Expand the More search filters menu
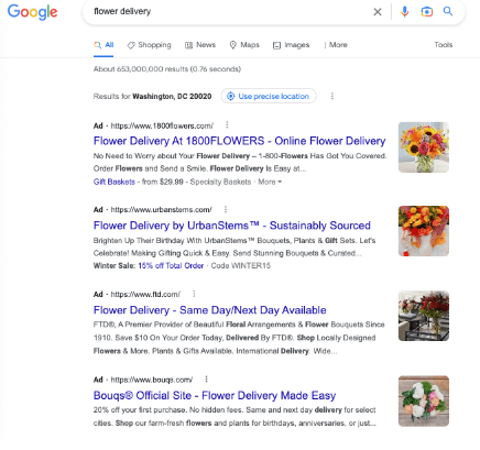The image size is (480, 450). (x=336, y=45)
